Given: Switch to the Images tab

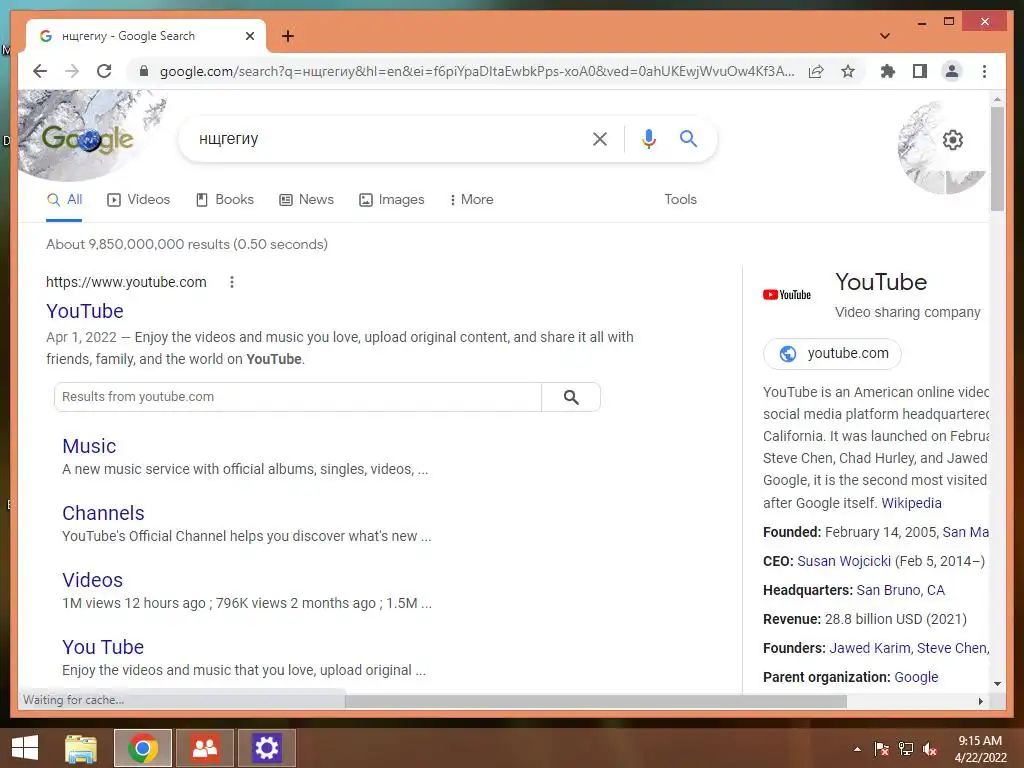Looking at the screenshot, I should [392, 200].
